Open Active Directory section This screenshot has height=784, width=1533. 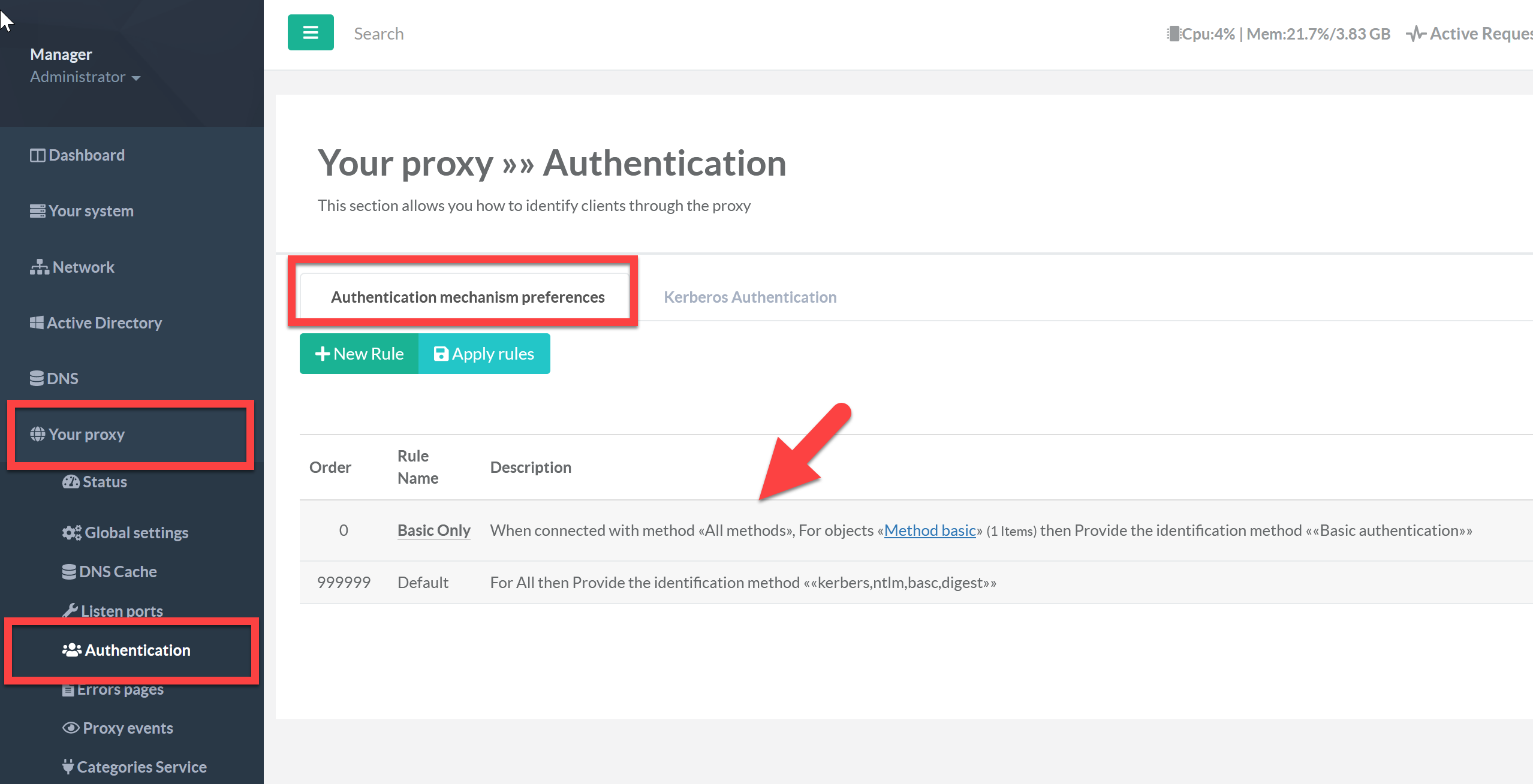[104, 323]
